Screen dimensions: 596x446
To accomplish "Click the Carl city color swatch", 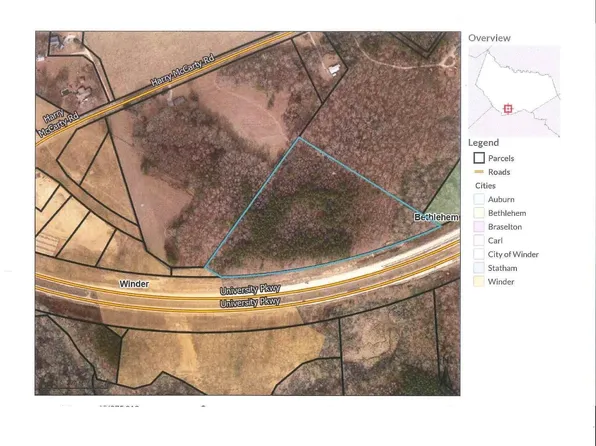I will [x=479, y=240].
